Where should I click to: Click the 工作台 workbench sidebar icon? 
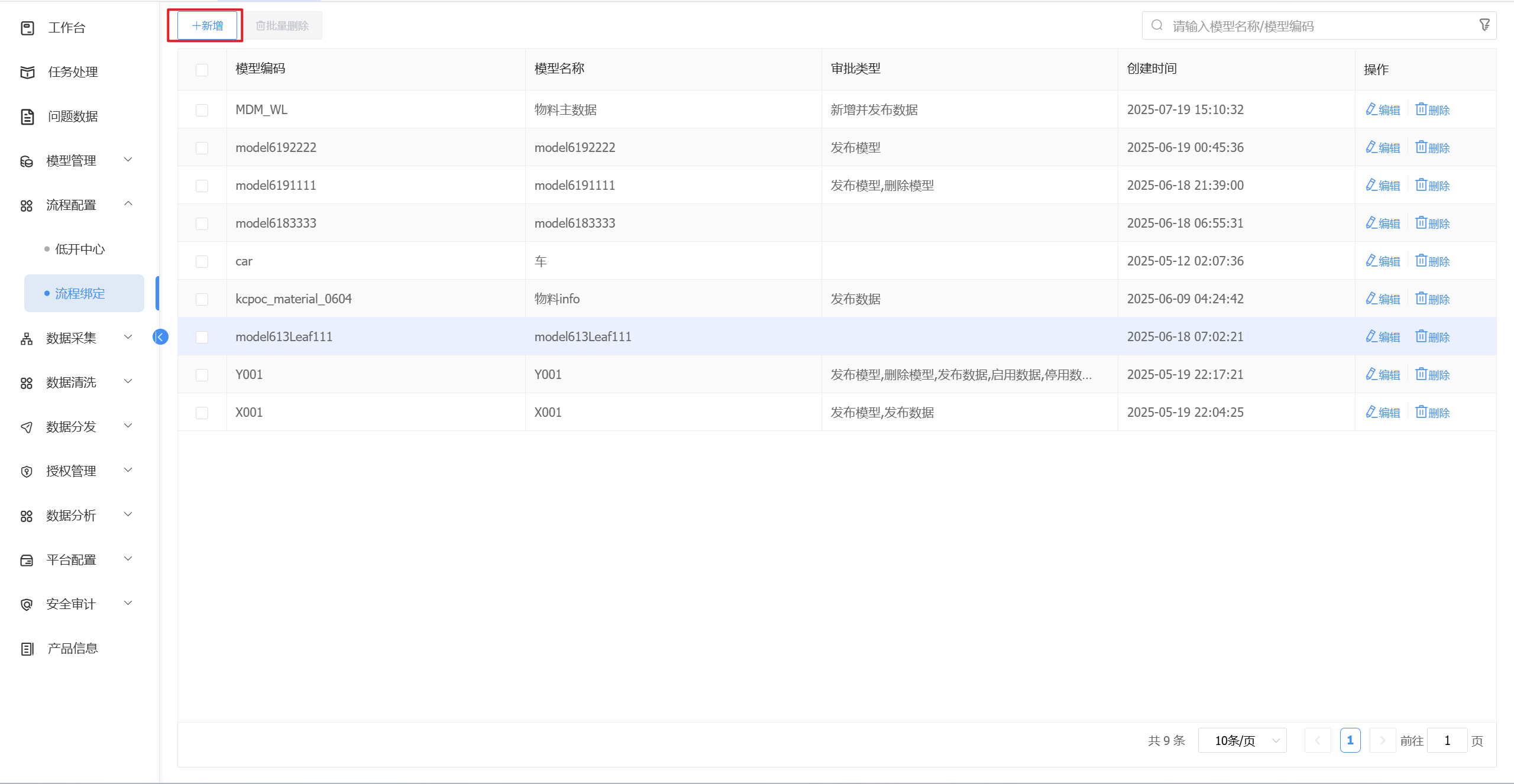[x=27, y=28]
